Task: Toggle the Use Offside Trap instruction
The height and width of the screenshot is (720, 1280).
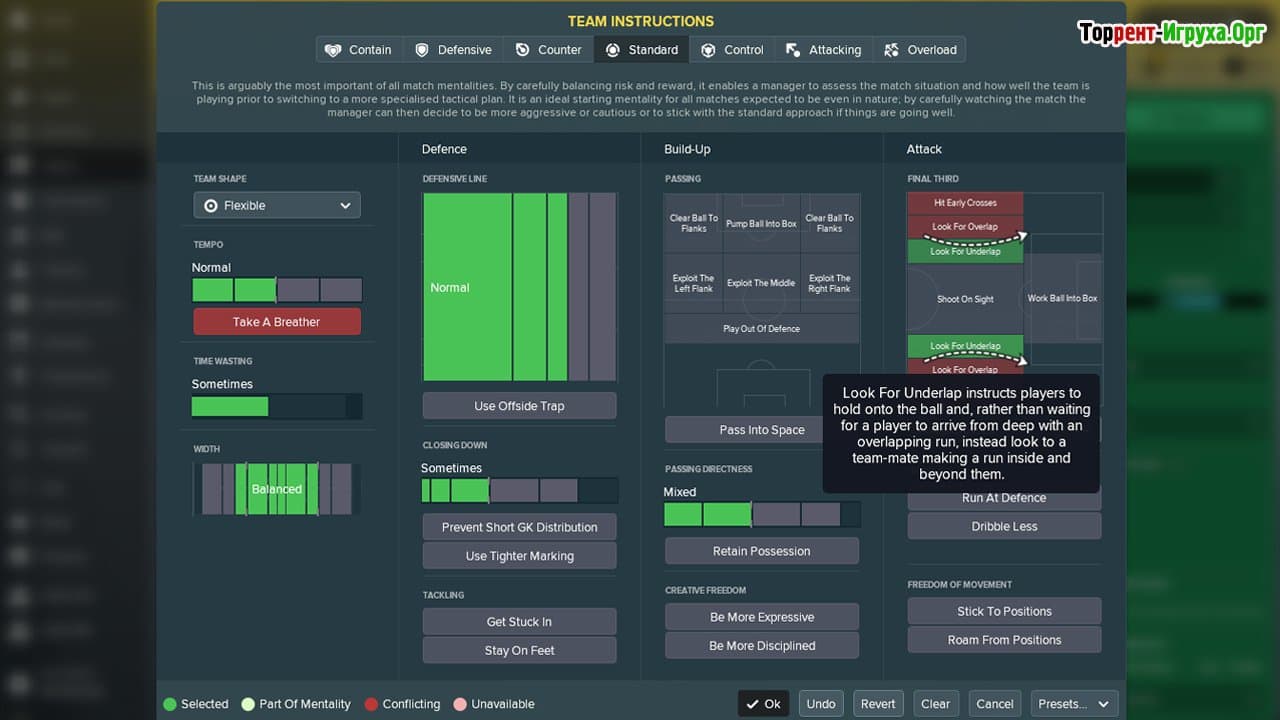Action: 519,406
